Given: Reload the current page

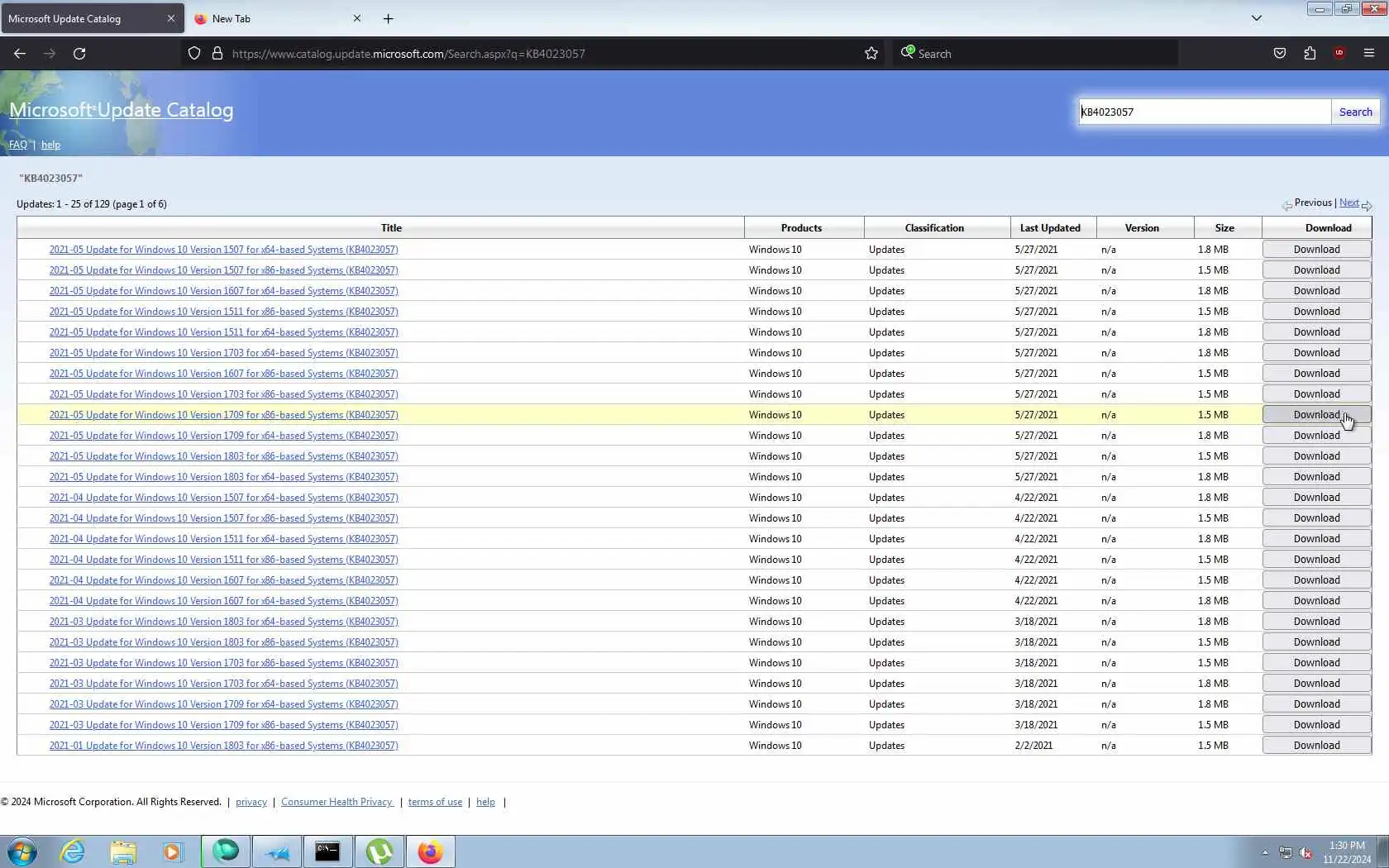Looking at the screenshot, I should [x=79, y=54].
